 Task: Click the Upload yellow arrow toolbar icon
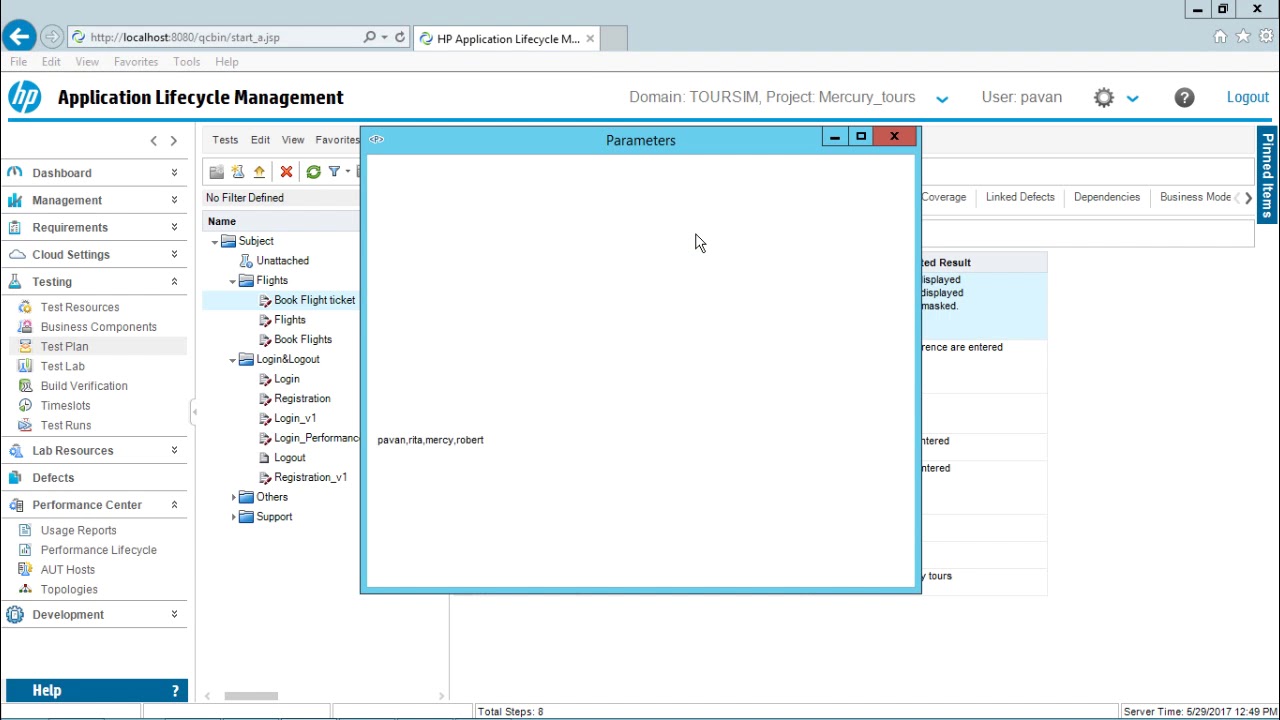pos(259,172)
